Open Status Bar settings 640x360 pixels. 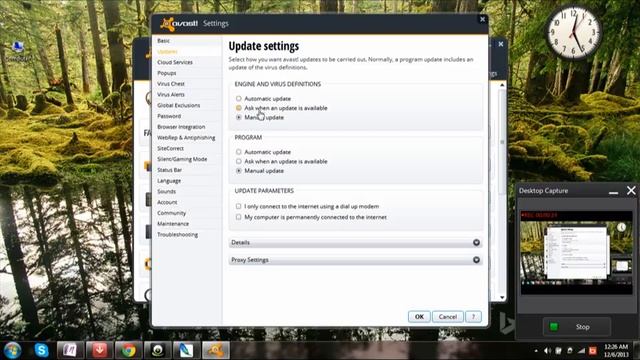[x=169, y=170]
